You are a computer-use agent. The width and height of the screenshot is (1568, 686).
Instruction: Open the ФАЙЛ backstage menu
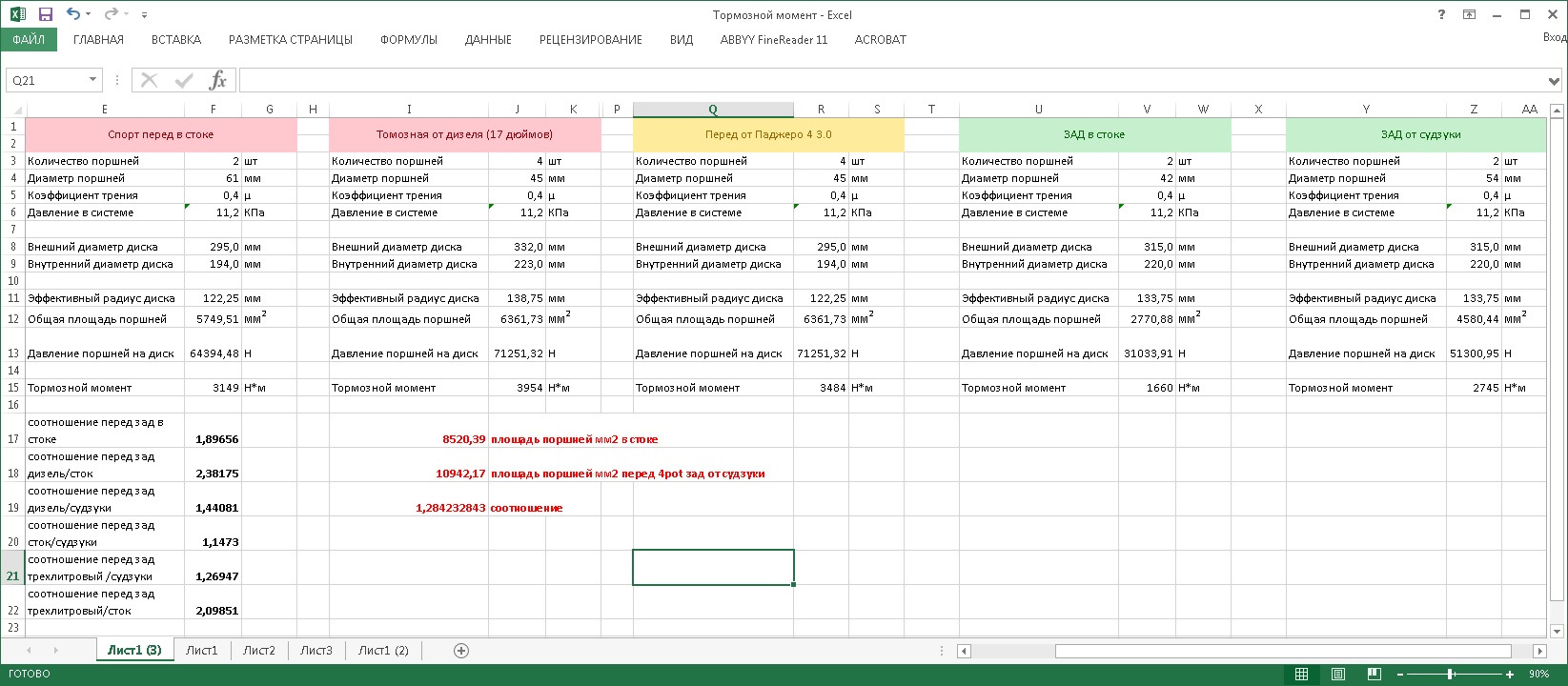click(x=29, y=40)
